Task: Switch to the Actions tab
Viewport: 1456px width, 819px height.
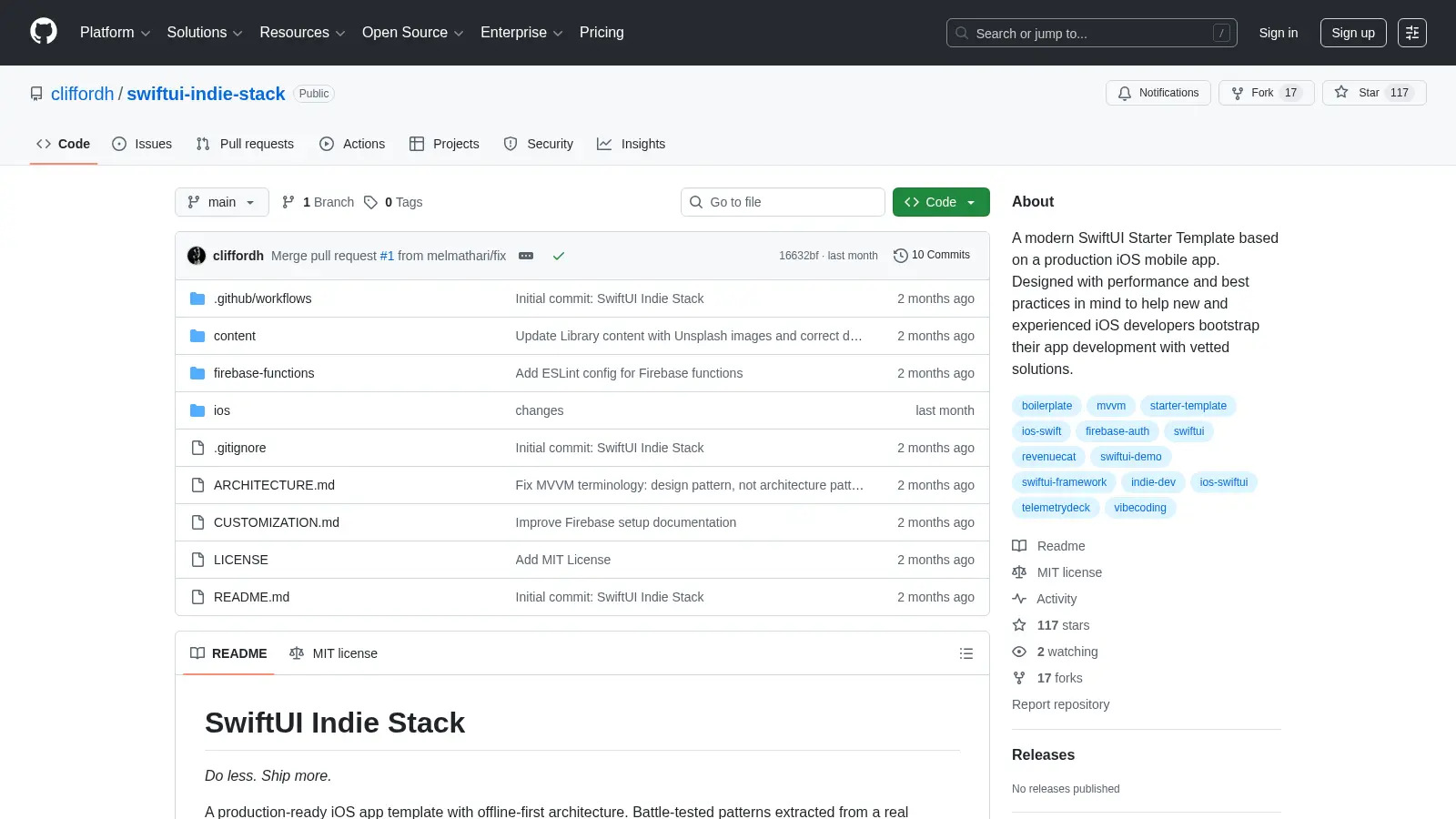Action: pos(352,144)
